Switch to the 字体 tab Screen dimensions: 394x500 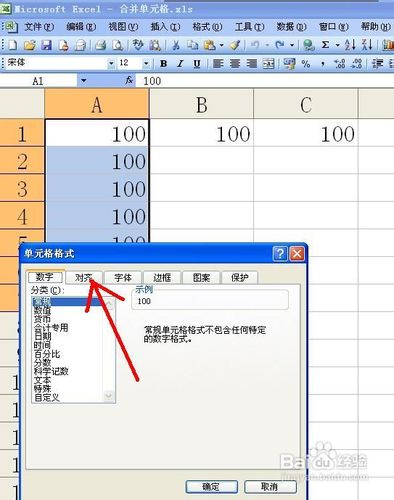point(123,277)
